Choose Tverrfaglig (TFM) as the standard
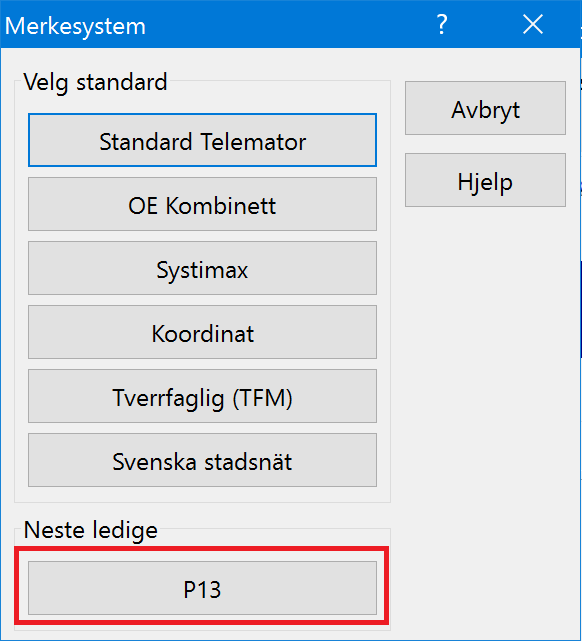Image resolution: width=582 pixels, height=641 pixels. point(202,396)
